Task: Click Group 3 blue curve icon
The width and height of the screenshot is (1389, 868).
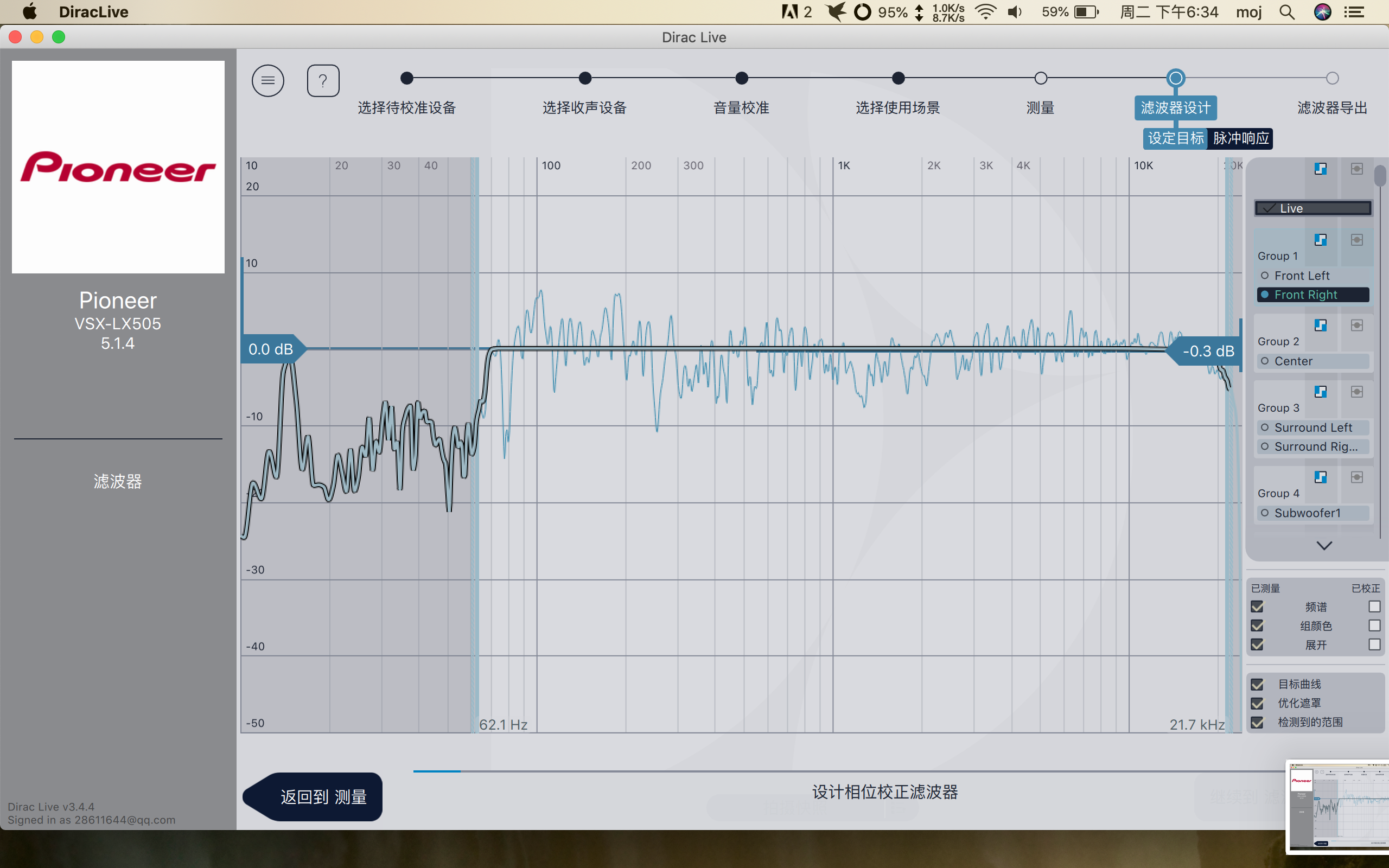Action: tap(1320, 392)
